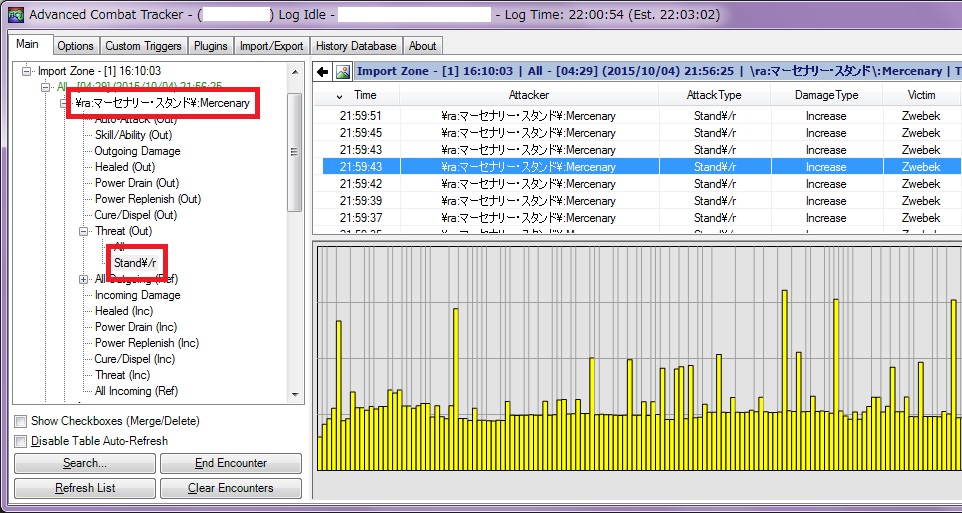962x513 pixels.
Task: Click the tree scrollbar down arrow
Action: pos(295,395)
